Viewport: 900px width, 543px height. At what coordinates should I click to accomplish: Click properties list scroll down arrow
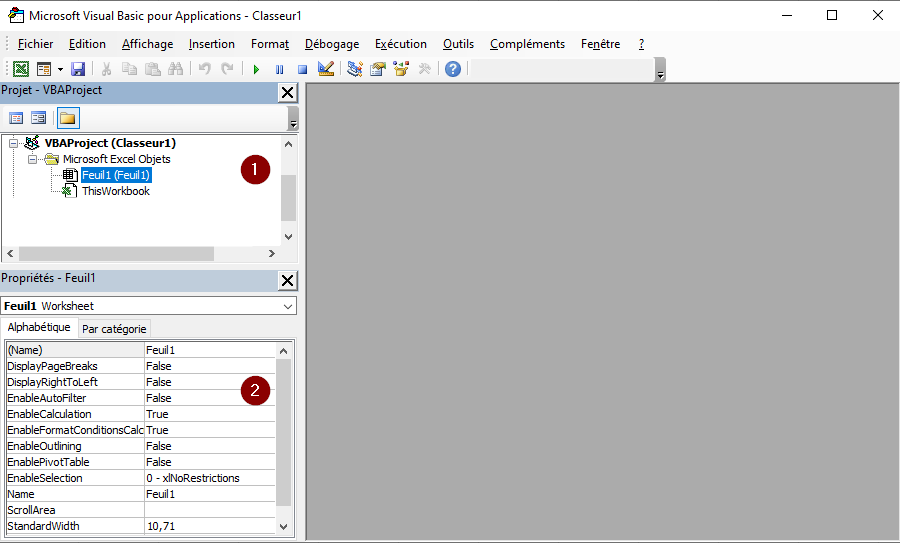(284, 526)
